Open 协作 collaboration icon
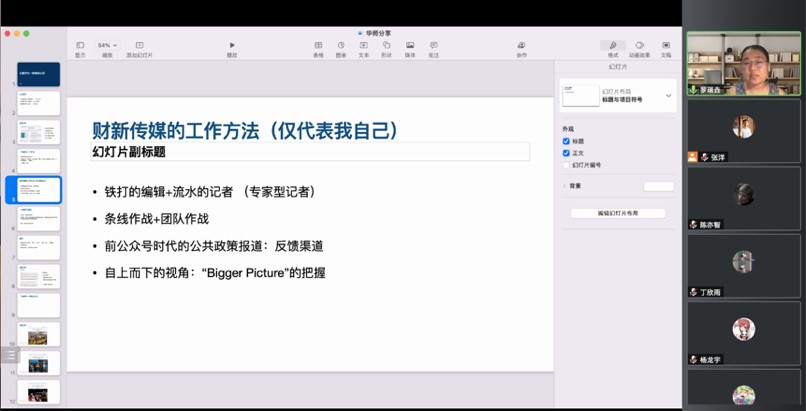This screenshot has height=411, width=806. (x=522, y=45)
